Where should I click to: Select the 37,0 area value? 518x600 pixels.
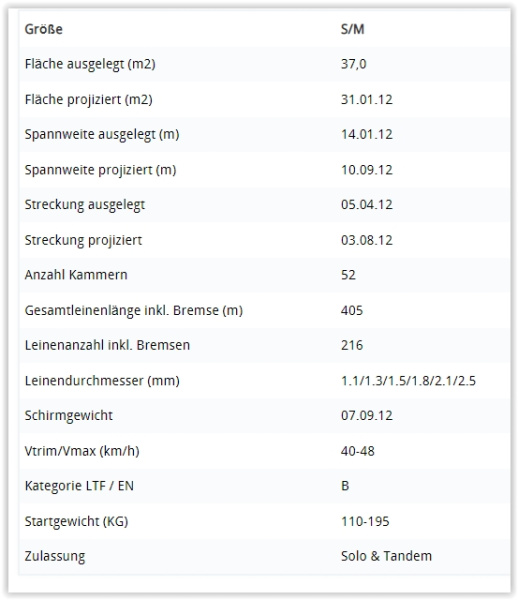[x=353, y=64]
